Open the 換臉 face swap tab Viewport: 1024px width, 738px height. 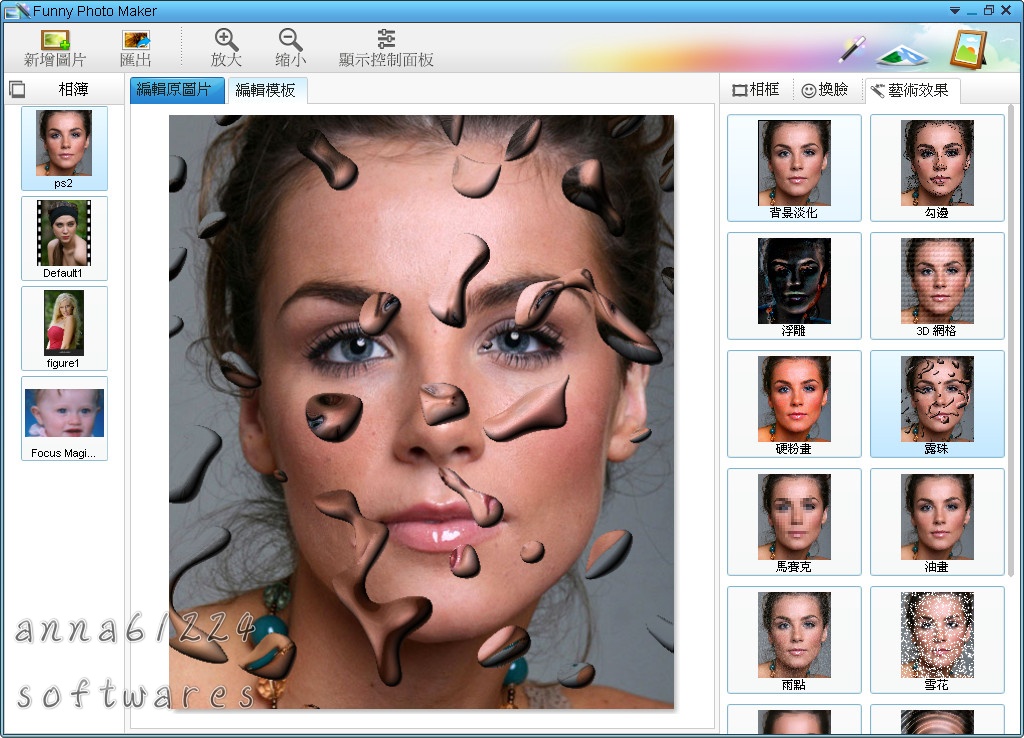[x=825, y=89]
